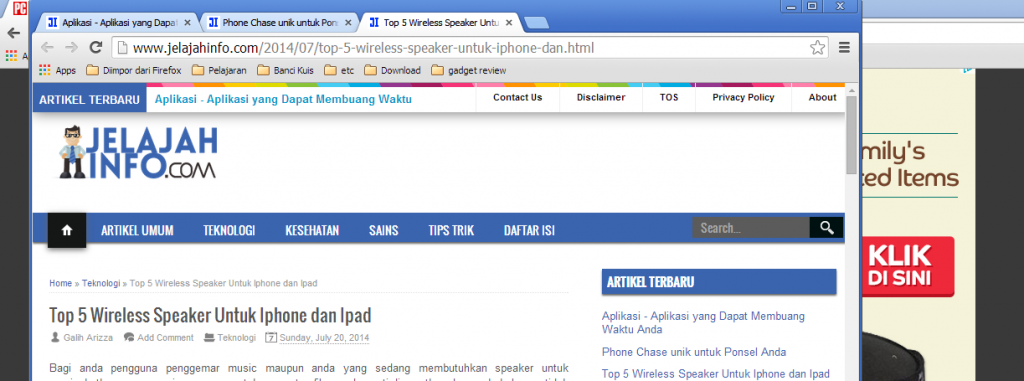Reload the page with the refresh icon
The height and width of the screenshot is (381, 1024).
pos(96,47)
